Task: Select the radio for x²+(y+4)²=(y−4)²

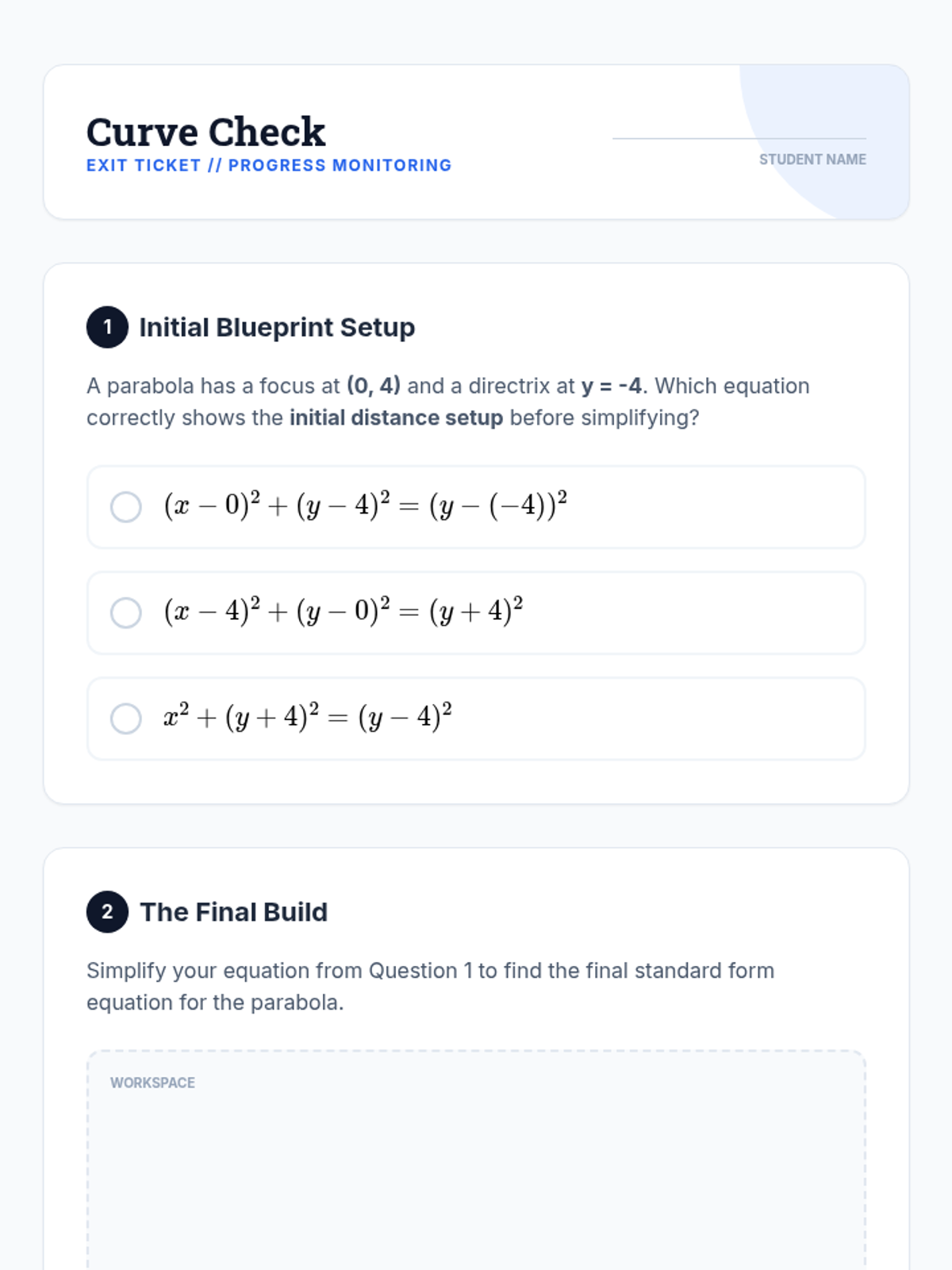Action: [x=126, y=718]
